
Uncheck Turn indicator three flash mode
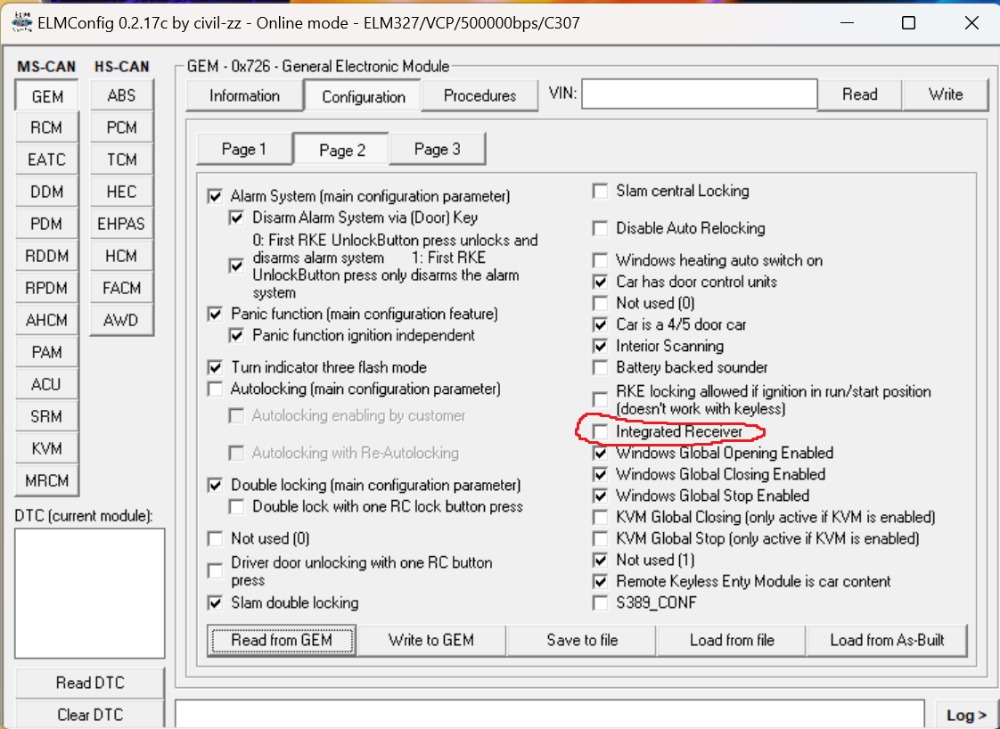[x=215, y=367]
